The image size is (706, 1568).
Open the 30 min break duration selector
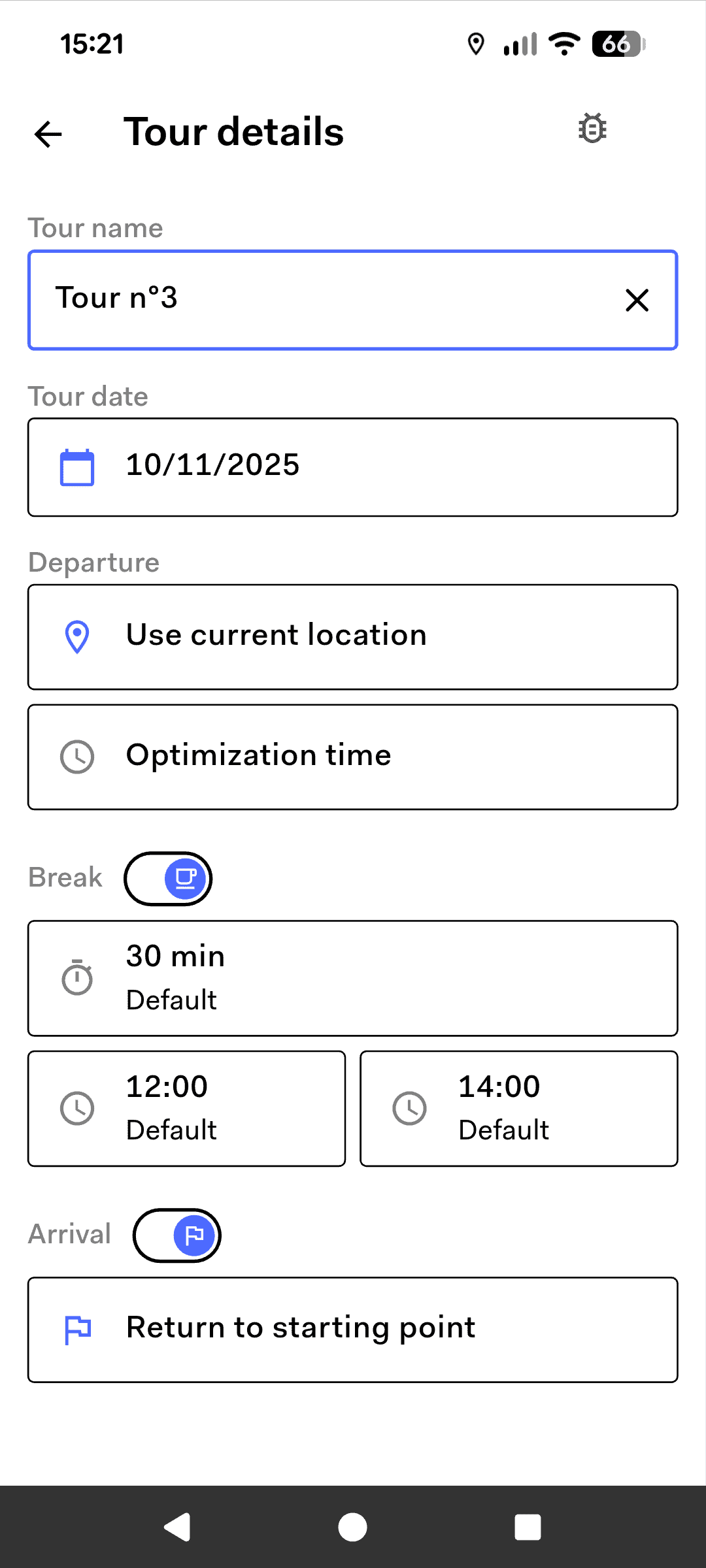[353, 978]
